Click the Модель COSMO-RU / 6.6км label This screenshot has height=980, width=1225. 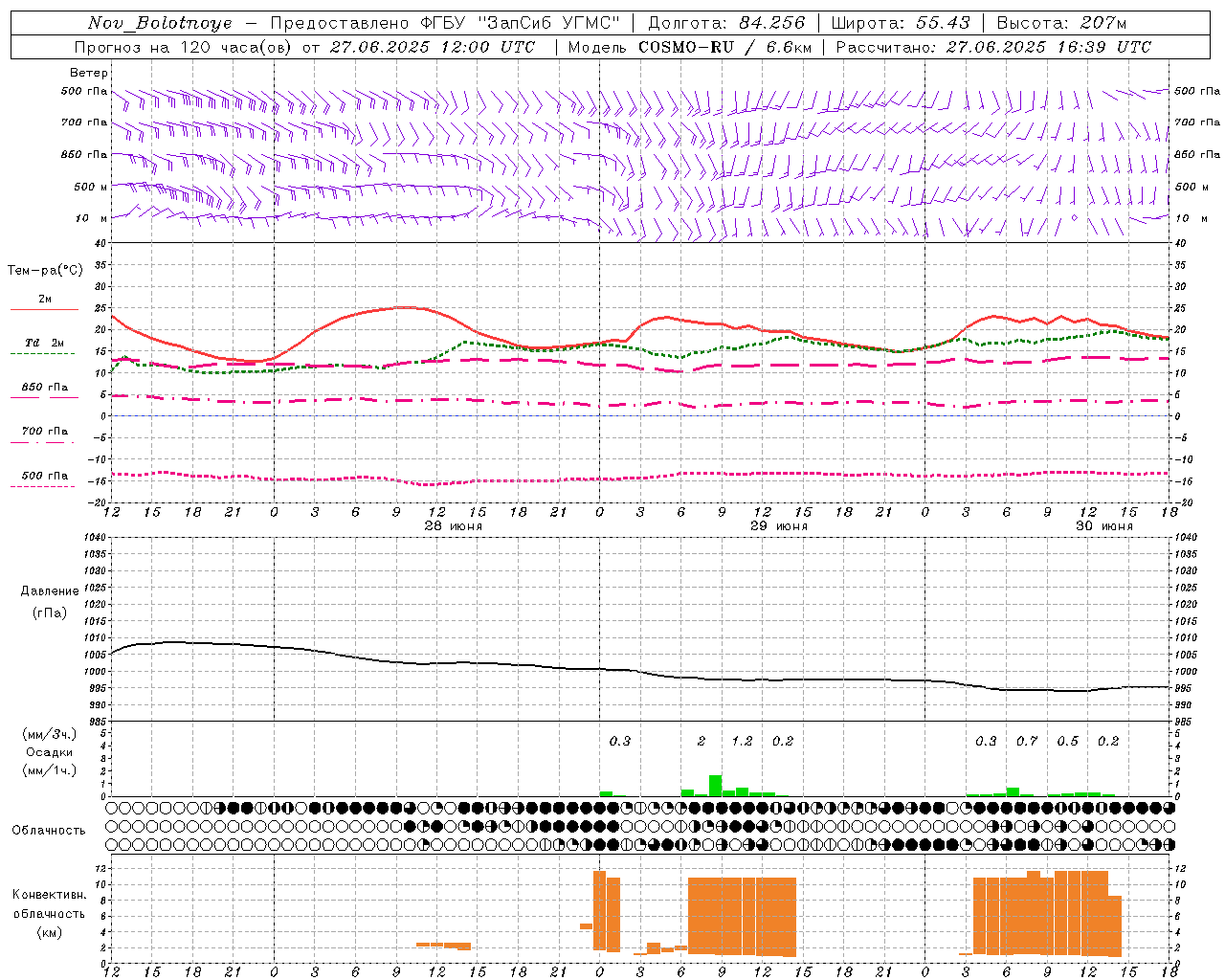pyautogui.click(x=691, y=47)
